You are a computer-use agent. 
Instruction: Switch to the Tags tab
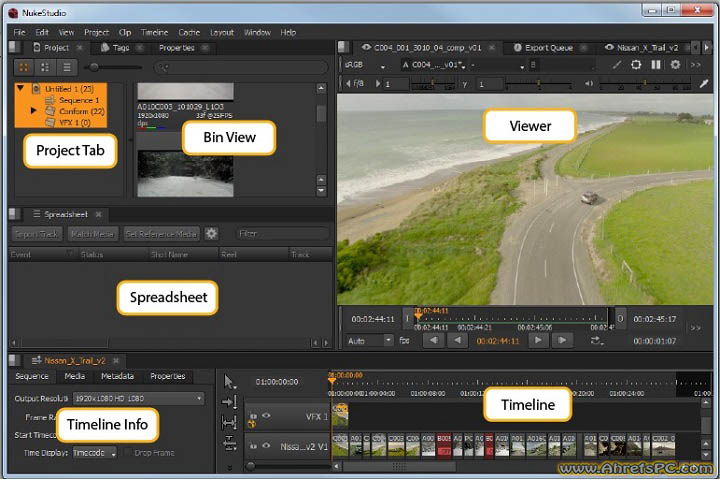121,47
